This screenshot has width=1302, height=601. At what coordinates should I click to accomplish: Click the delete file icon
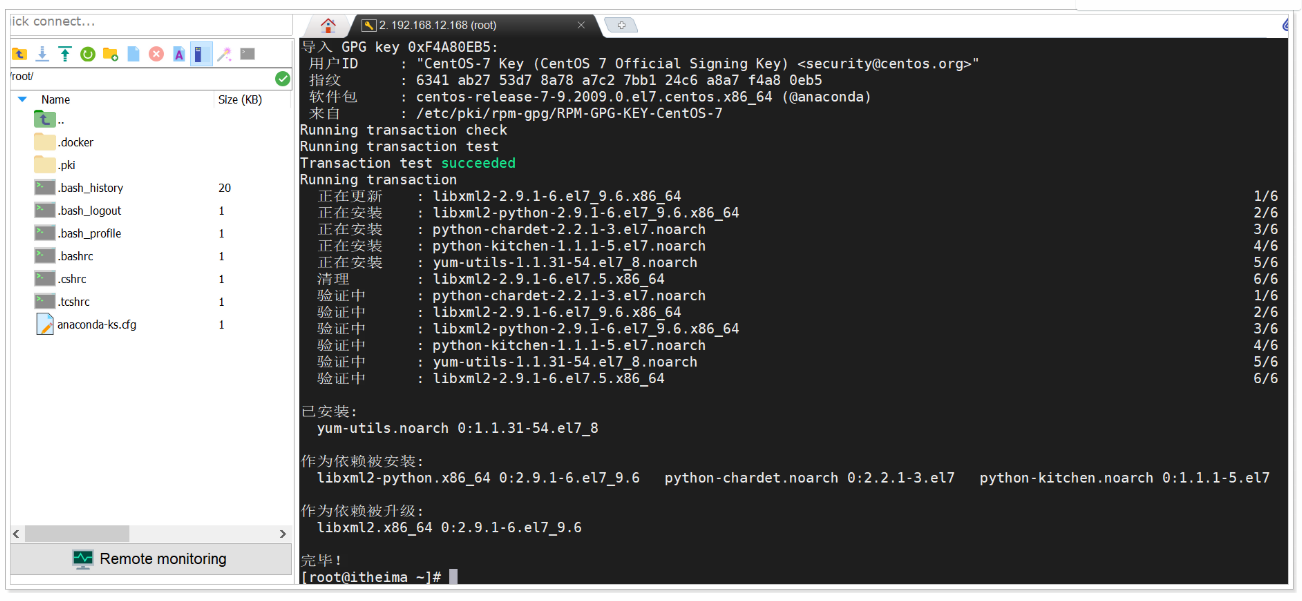[x=156, y=53]
